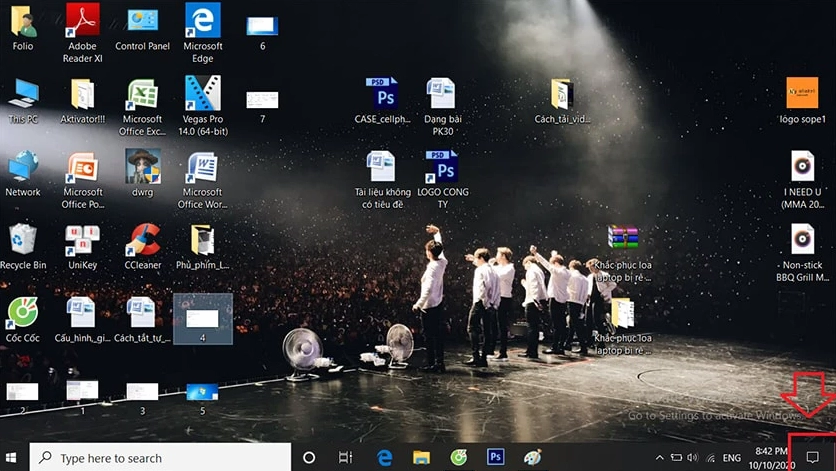This screenshot has width=836, height=471.
Task: Select the I NEED U (MMA 20... audio file
Action: [802, 180]
